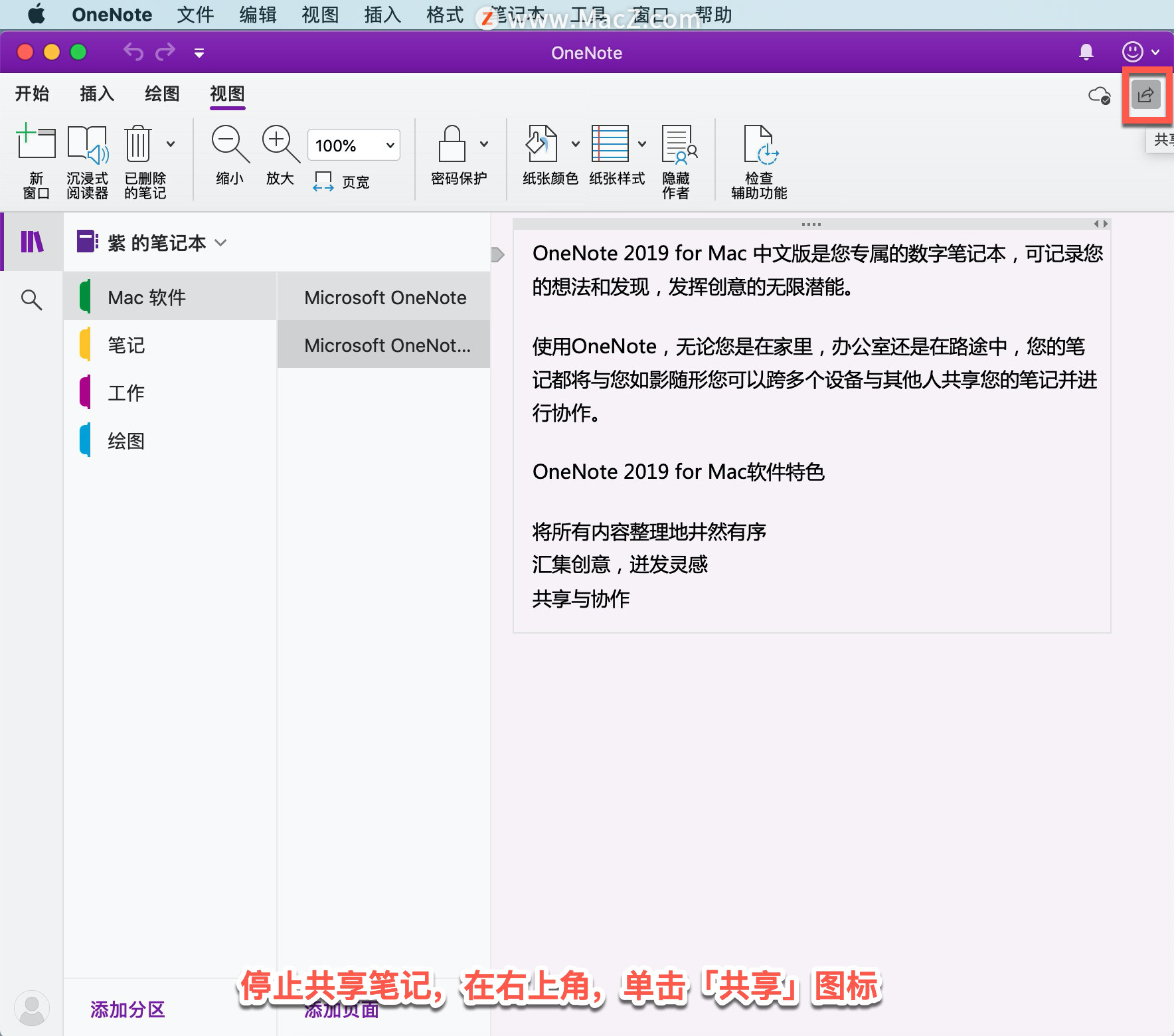Image resolution: width=1174 pixels, height=1036 pixels.
Task: Expand the password protection dropdown arrow
Action: [484, 144]
